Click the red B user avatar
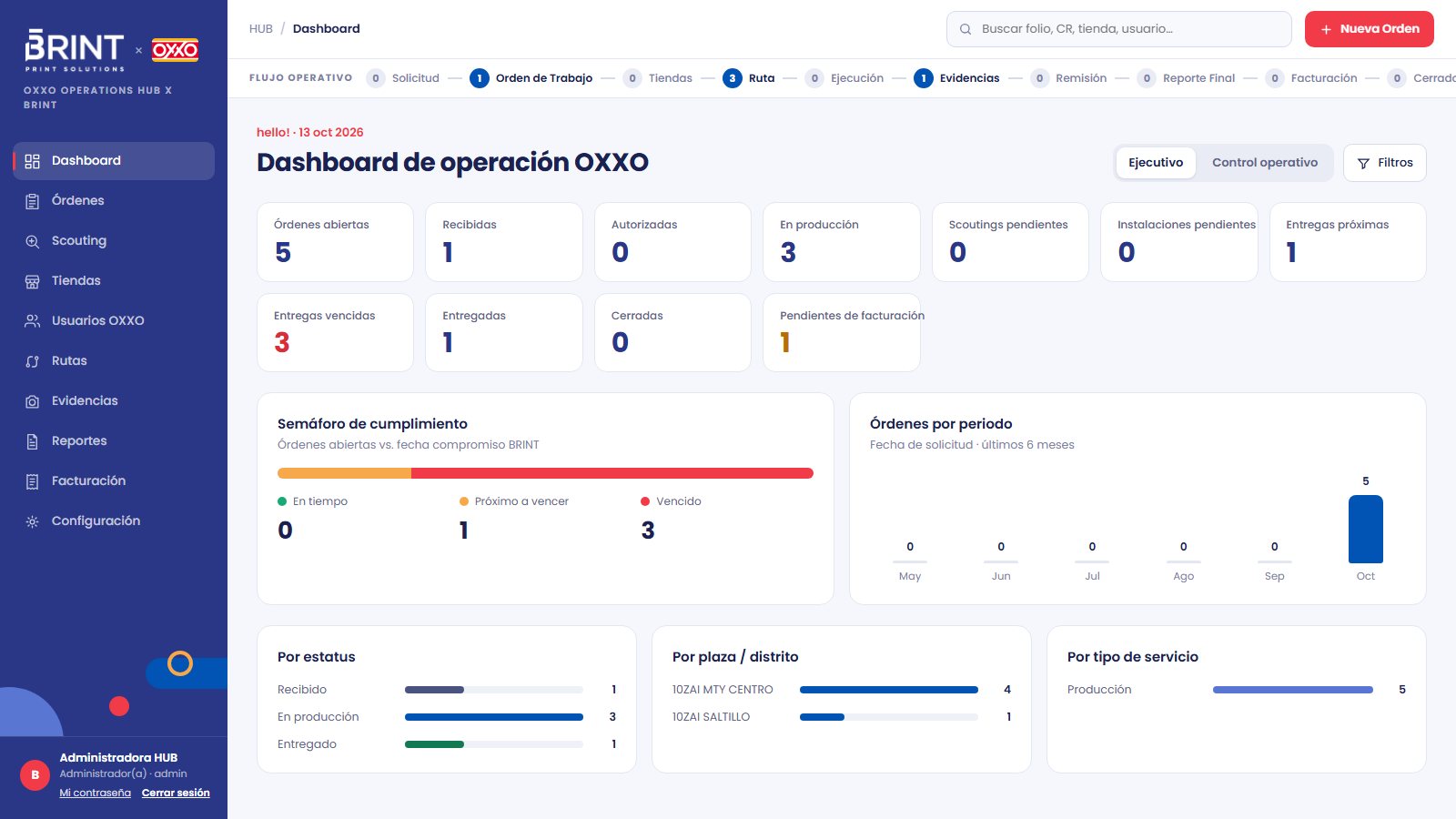This screenshot has height=819, width=1456. pyautogui.click(x=35, y=775)
